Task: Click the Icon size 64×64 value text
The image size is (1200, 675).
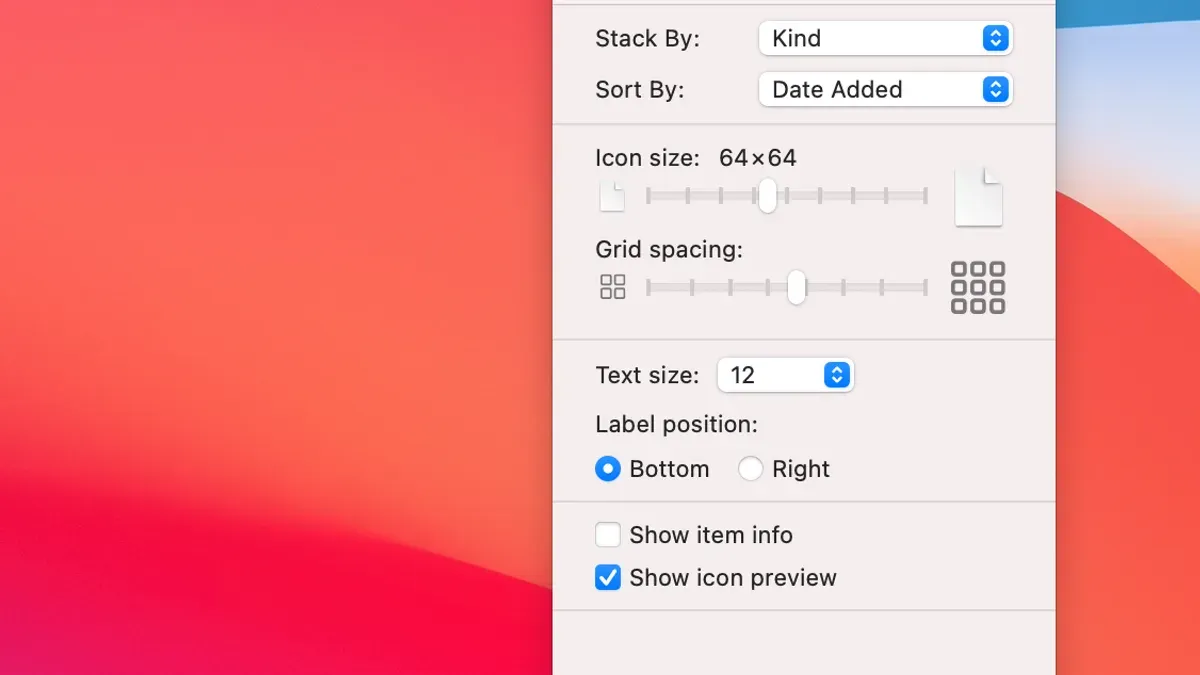Action: [x=758, y=158]
